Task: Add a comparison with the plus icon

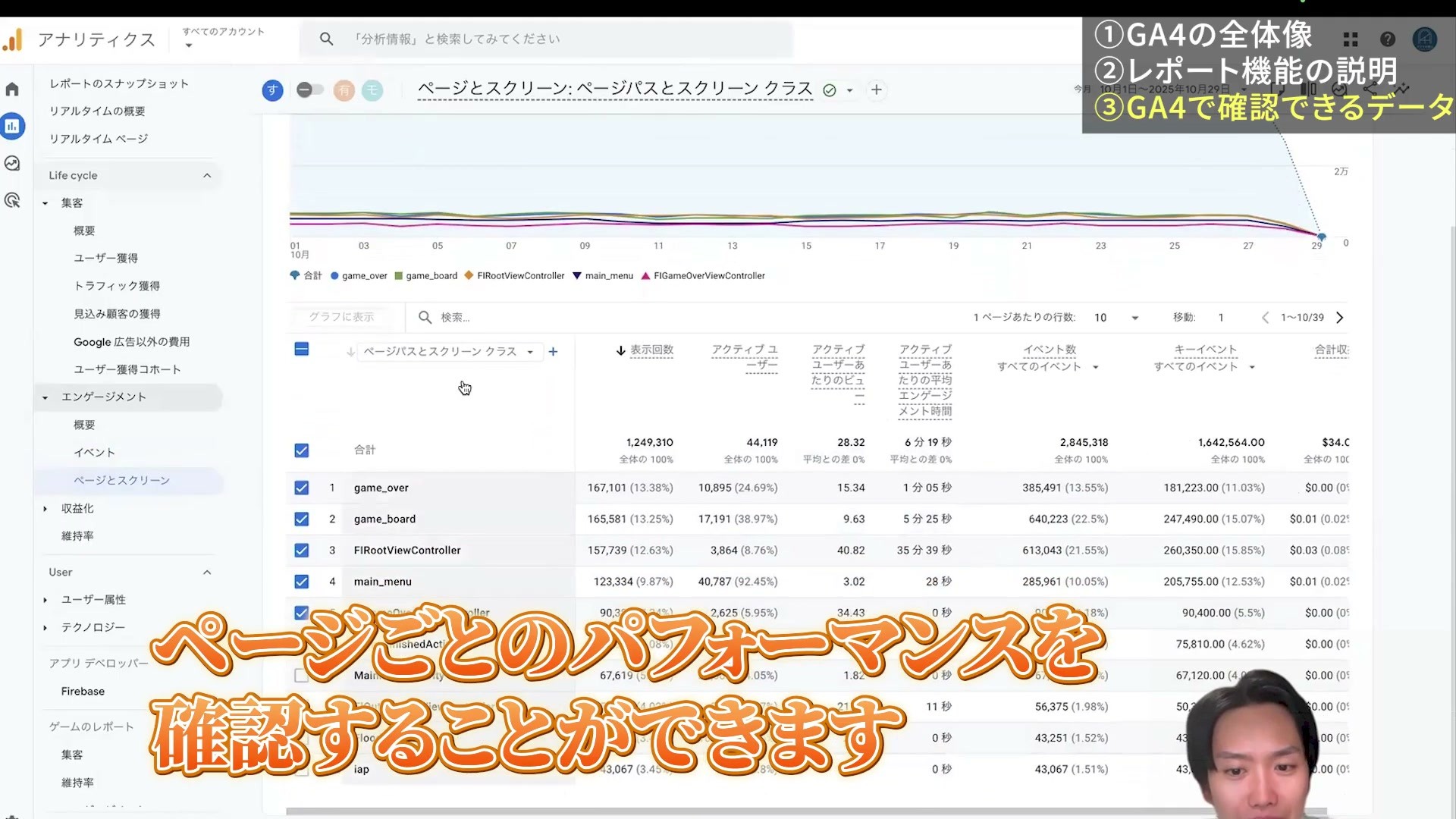Action: point(877,90)
